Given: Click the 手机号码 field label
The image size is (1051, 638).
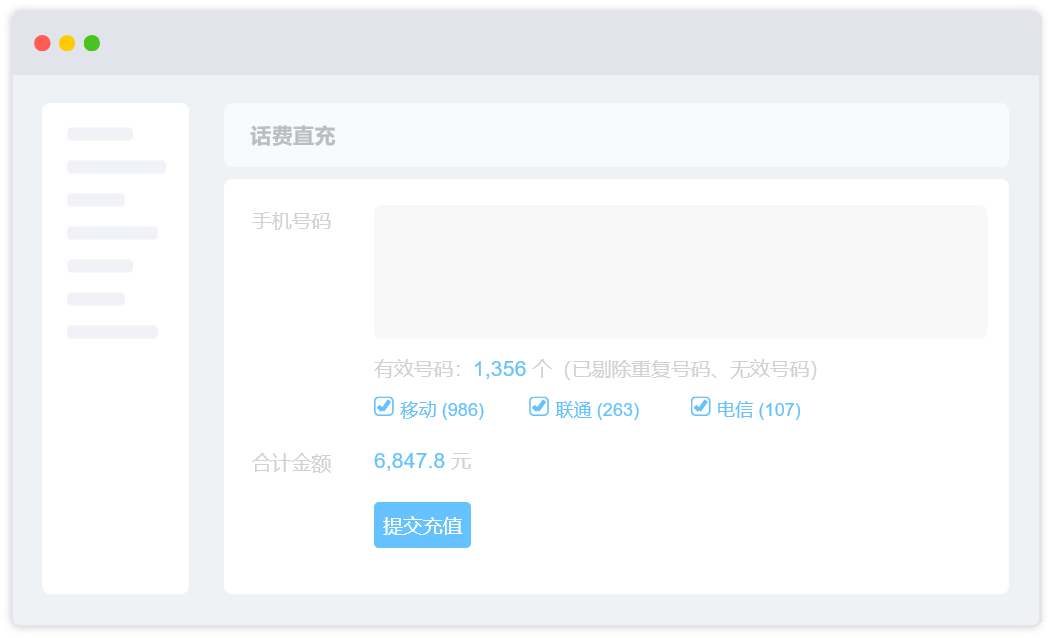Looking at the screenshot, I should pos(291,221).
